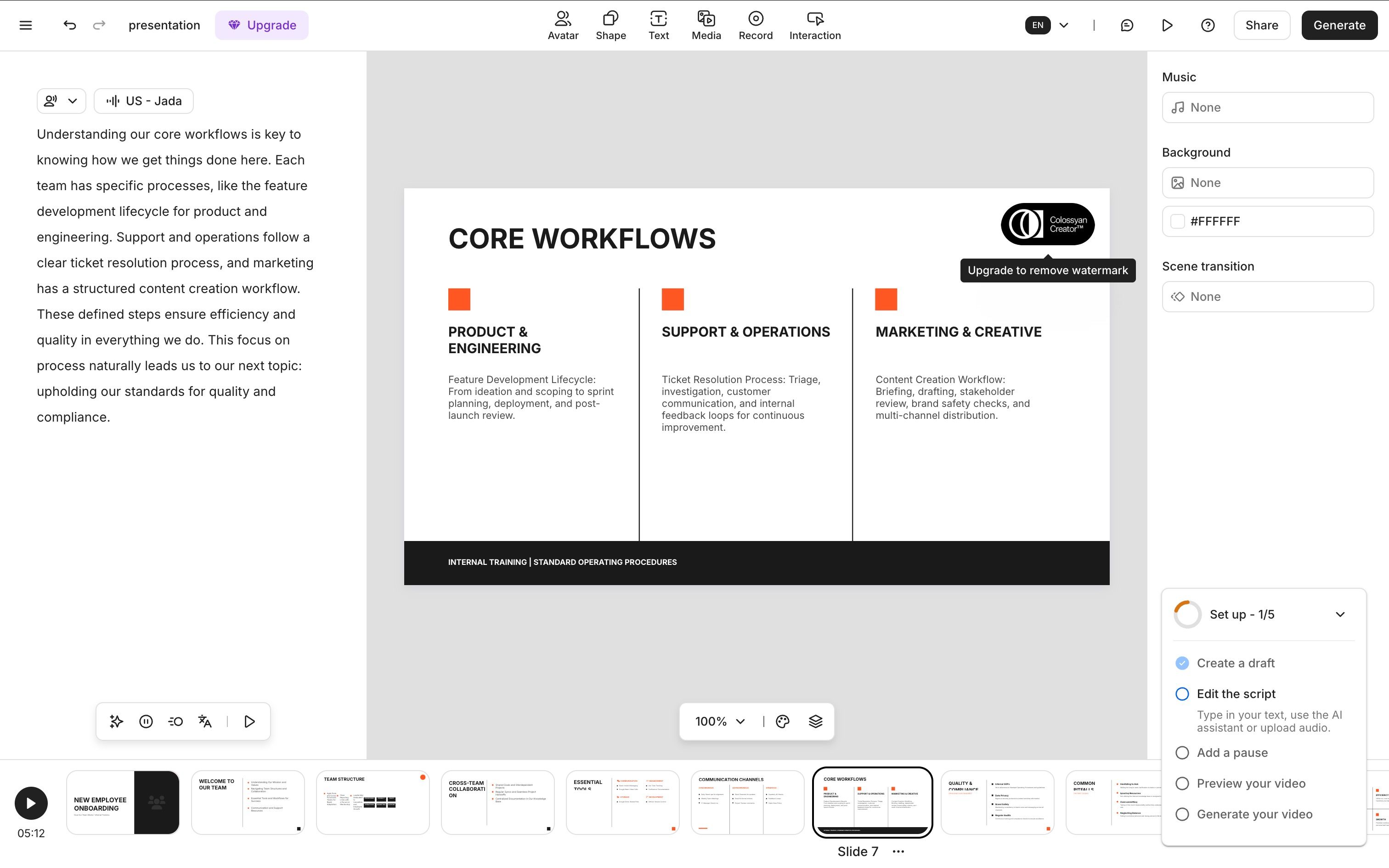Open the Media panel
This screenshot has height=868, width=1389.
click(706, 25)
